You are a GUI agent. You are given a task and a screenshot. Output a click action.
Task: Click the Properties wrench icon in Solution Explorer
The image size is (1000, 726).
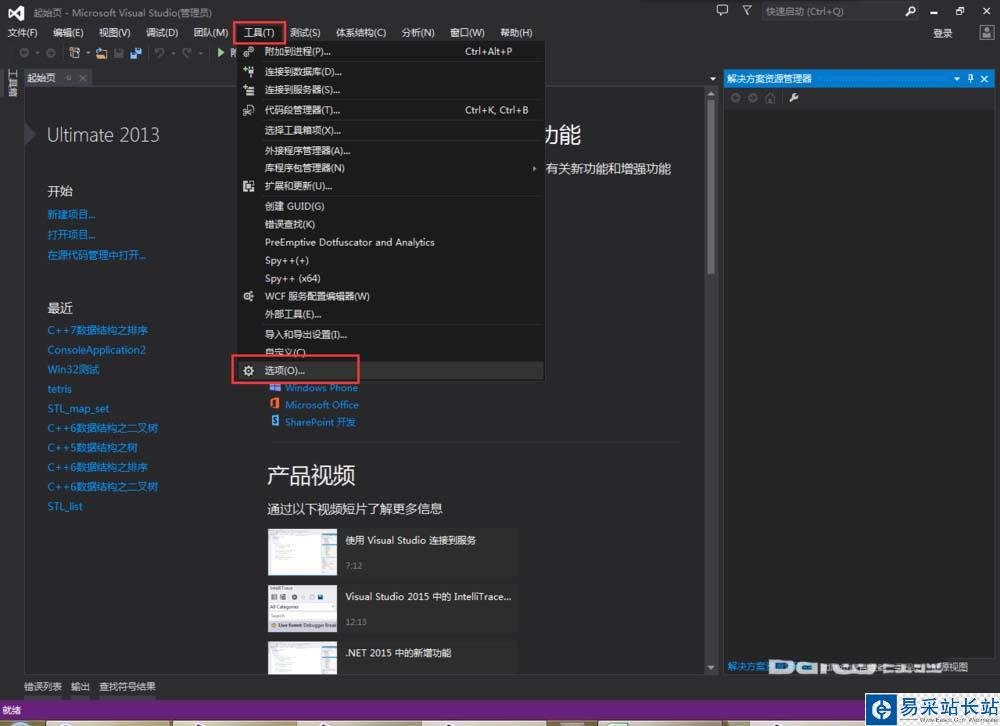point(794,98)
